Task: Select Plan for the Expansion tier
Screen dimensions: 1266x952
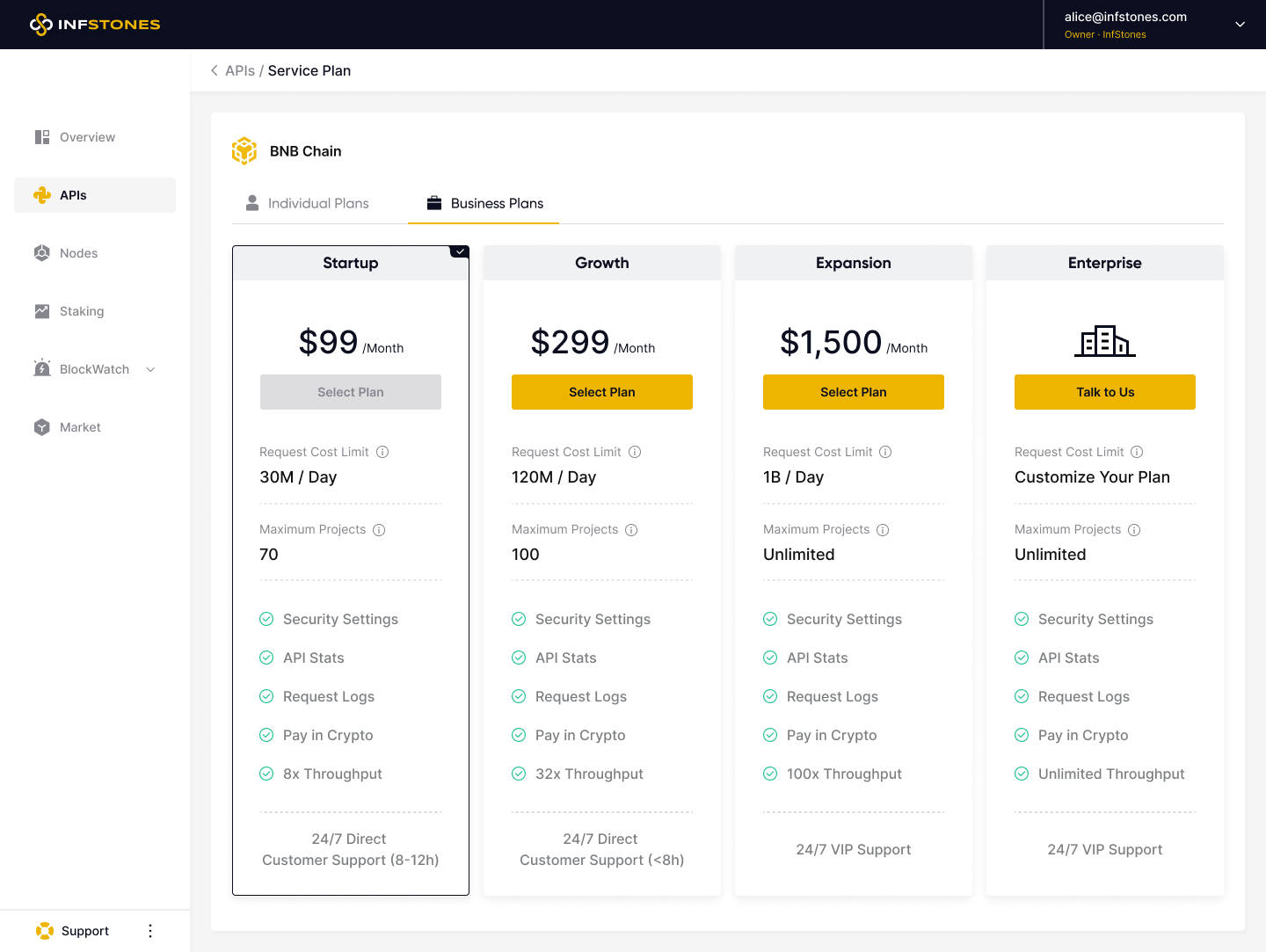Action: pyautogui.click(x=854, y=392)
